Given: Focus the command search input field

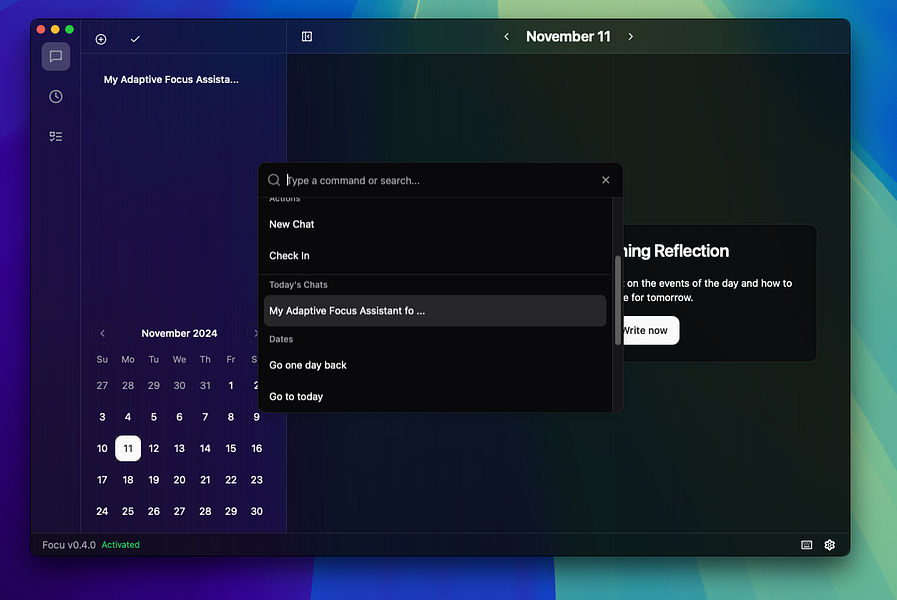Looking at the screenshot, I should pos(440,181).
